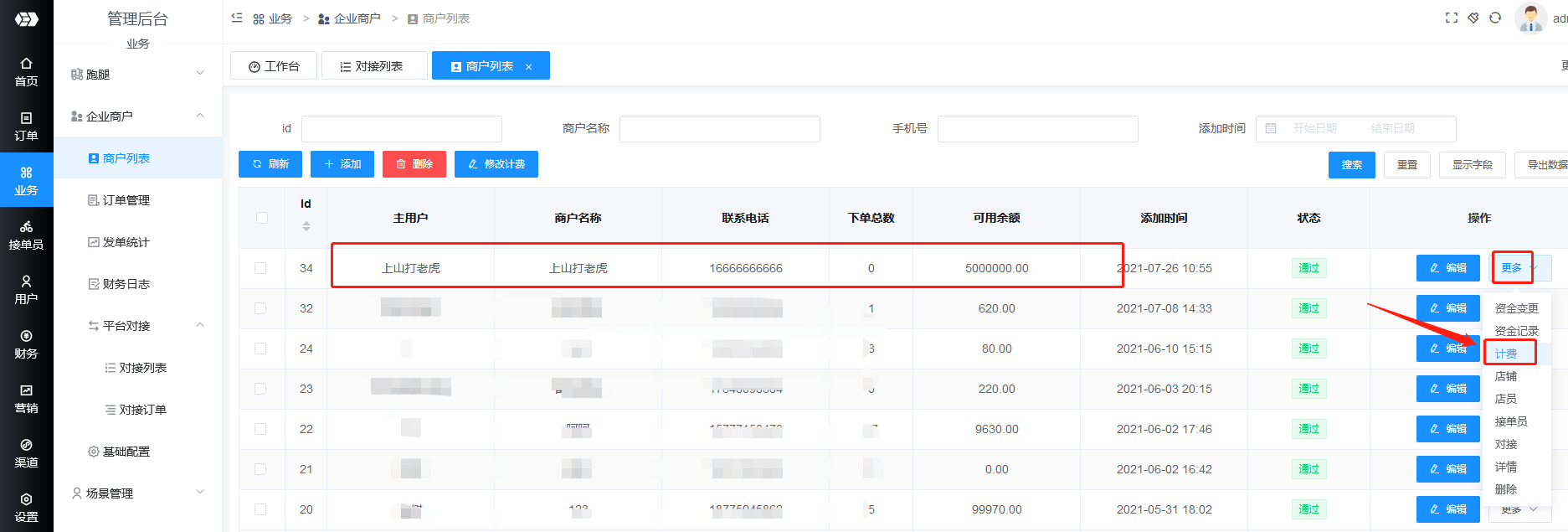Click the id search input

pyautogui.click(x=402, y=128)
